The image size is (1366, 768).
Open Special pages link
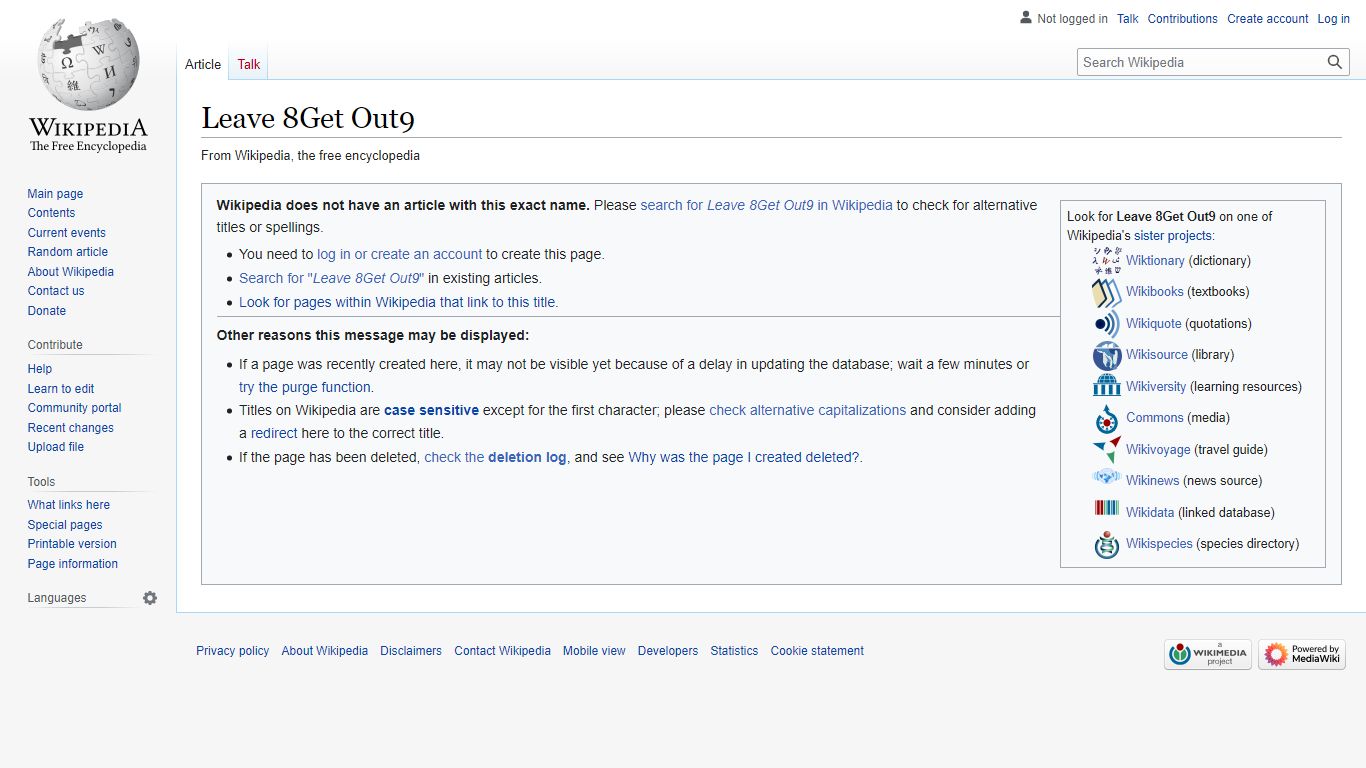click(65, 525)
